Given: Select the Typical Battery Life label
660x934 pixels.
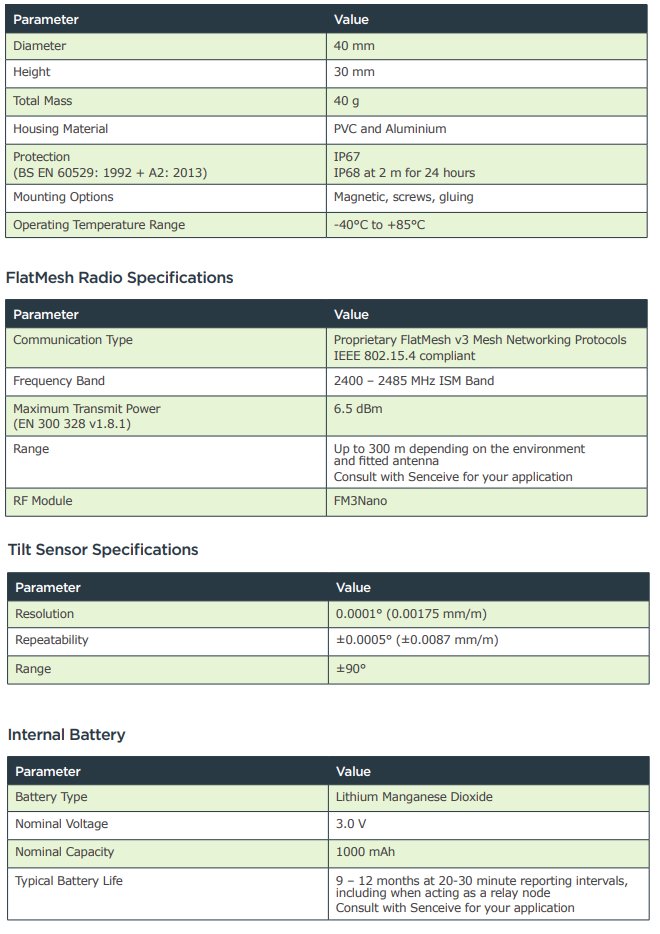Looking at the screenshot, I should pyautogui.click(x=69, y=880).
